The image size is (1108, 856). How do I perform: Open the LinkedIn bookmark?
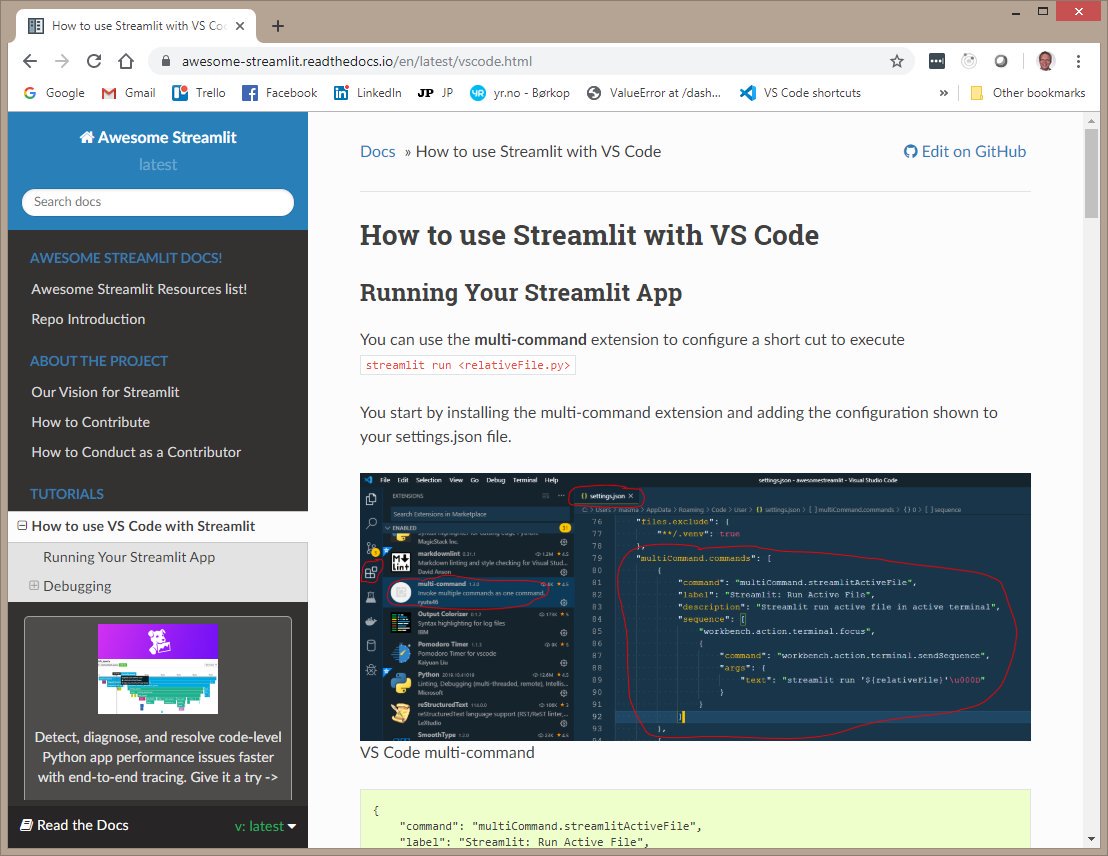coord(367,93)
